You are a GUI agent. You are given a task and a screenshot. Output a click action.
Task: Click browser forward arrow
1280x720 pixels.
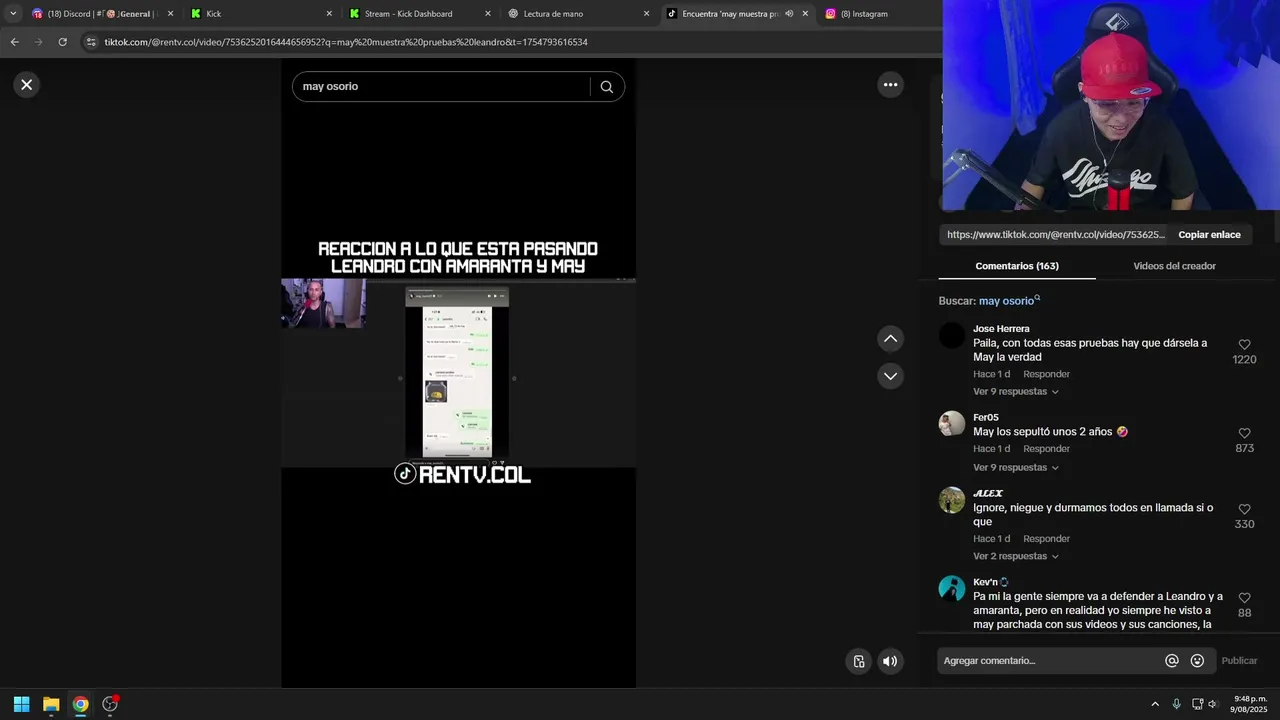(38, 42)
